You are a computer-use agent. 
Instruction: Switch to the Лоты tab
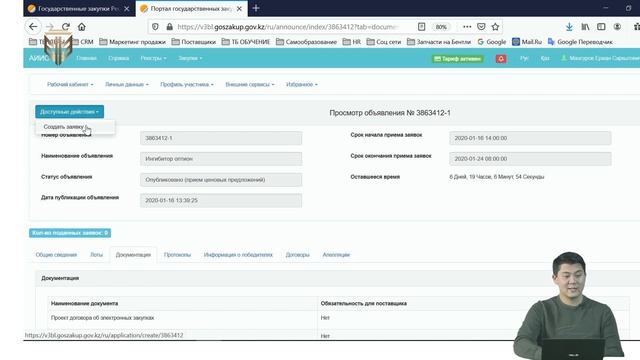(x=96, y=255)
